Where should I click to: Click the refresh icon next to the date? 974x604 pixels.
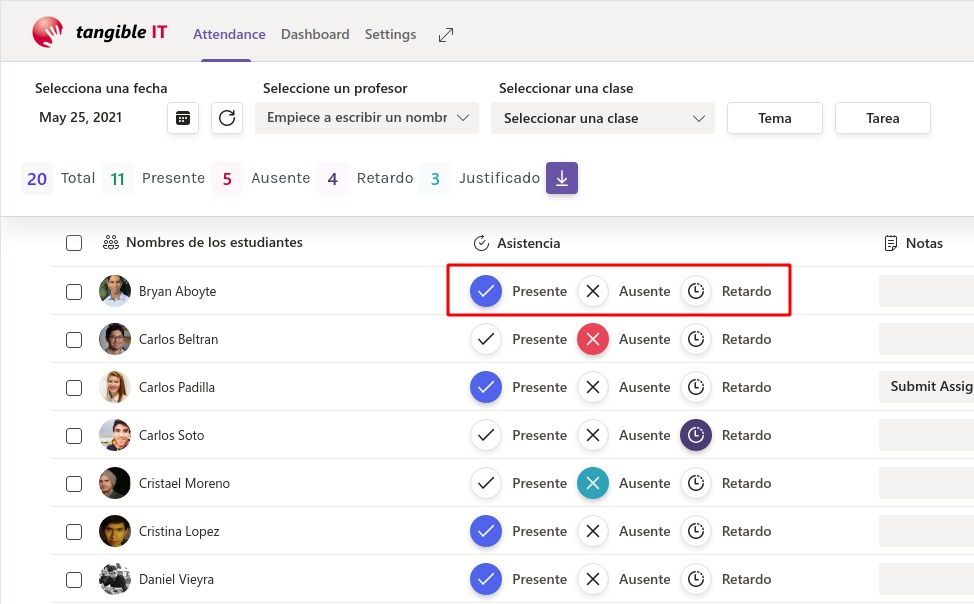(x=227, y=117)
